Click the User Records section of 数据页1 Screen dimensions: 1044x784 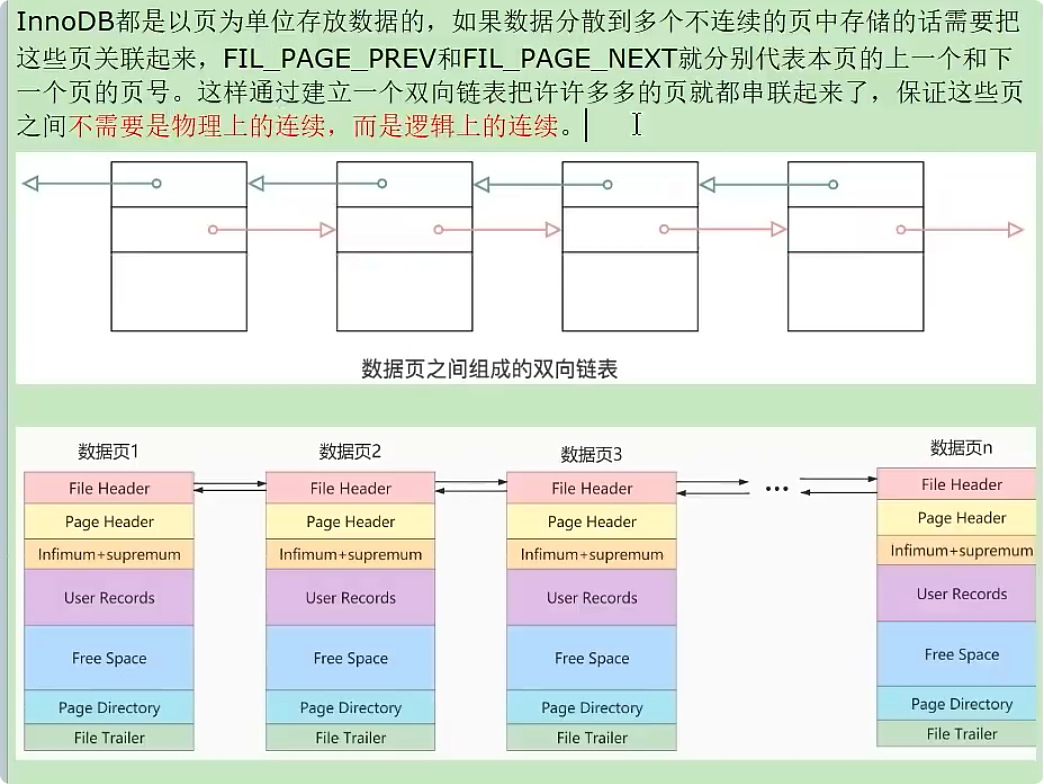108,597
